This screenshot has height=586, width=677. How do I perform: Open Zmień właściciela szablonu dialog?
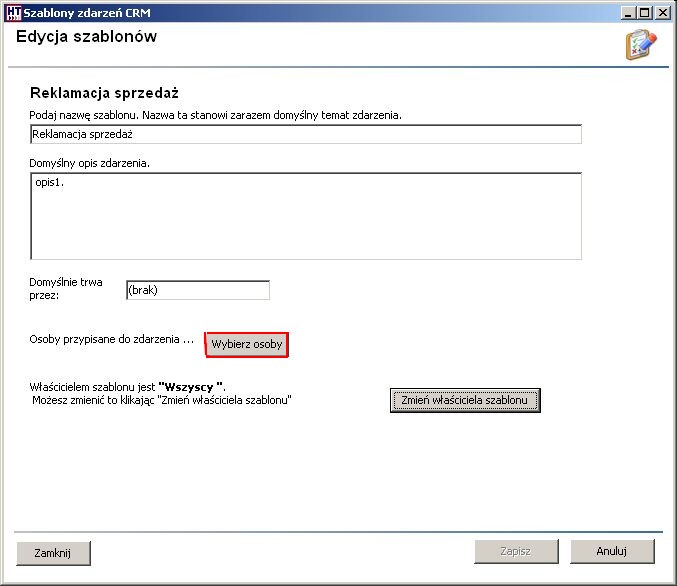[x=465, y=400]
